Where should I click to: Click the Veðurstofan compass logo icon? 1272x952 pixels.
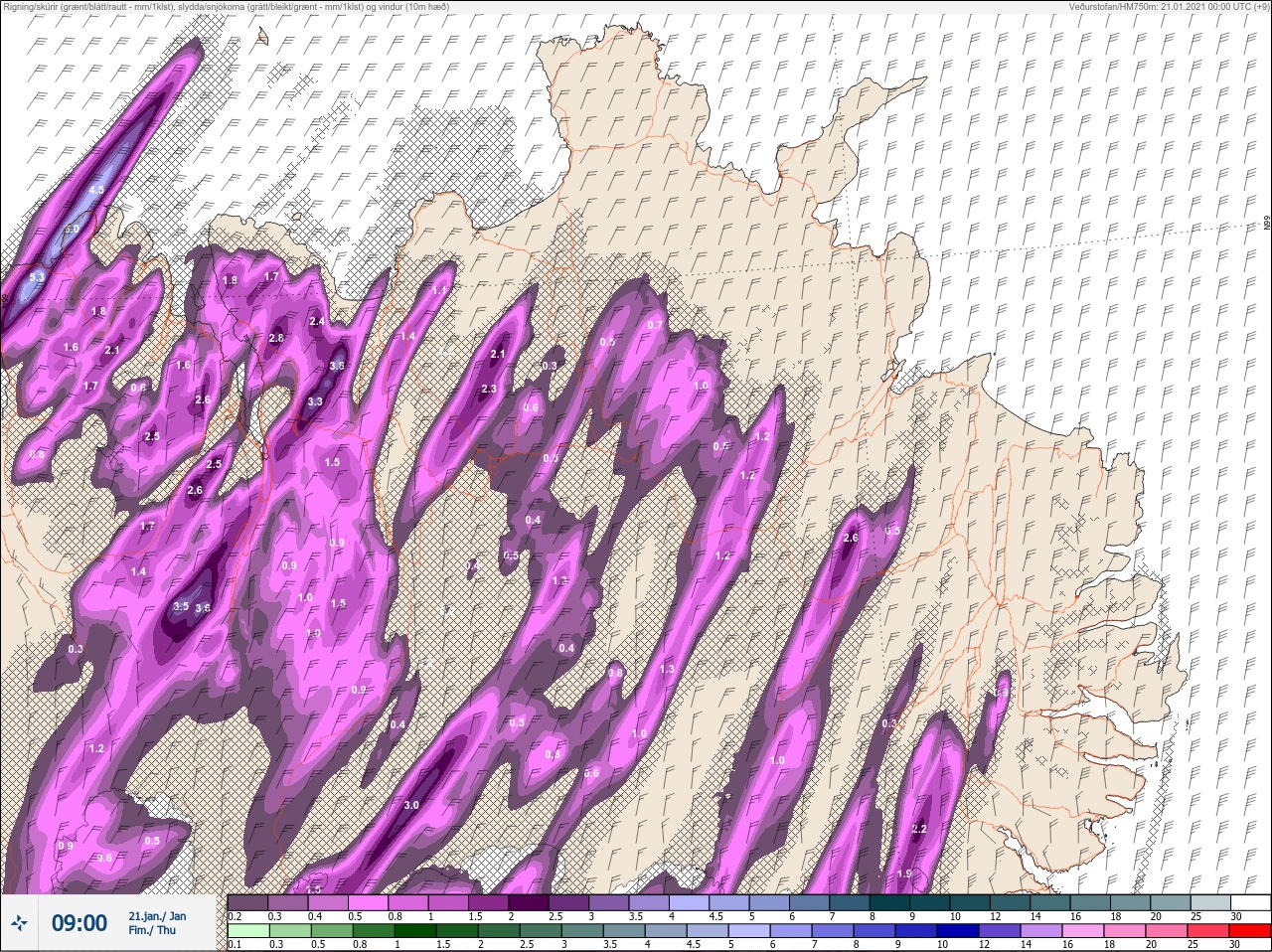tap(19, 923)
